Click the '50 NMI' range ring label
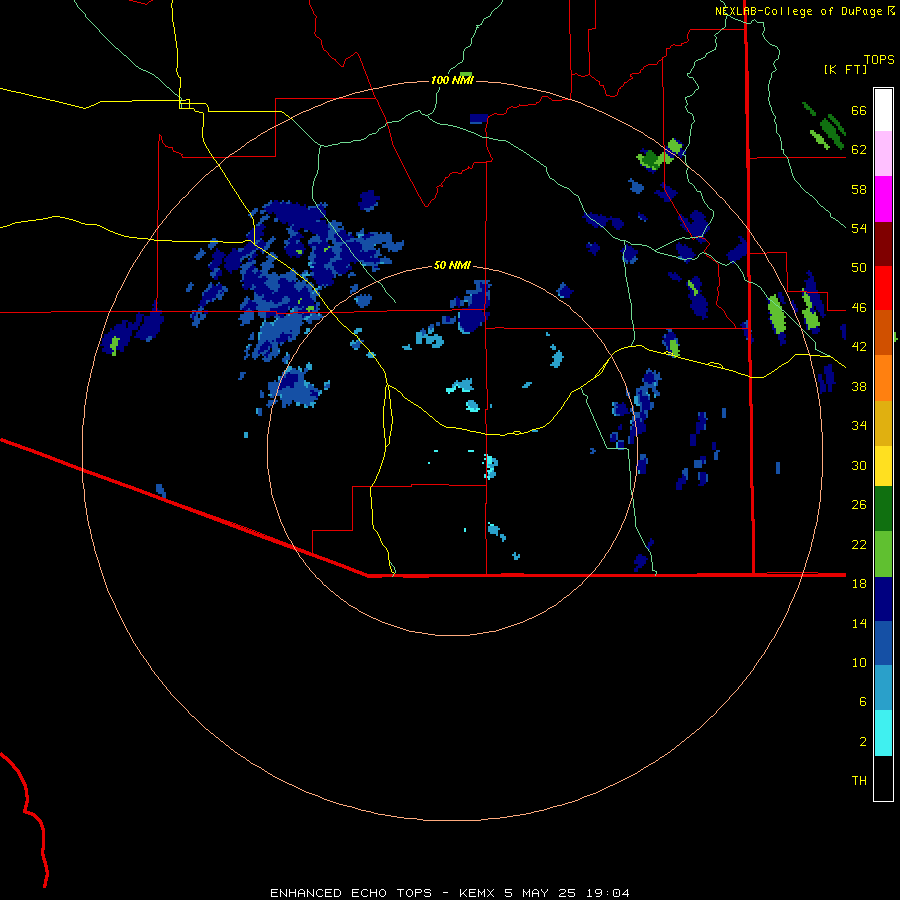900x900 pixels. pos(452,265)
